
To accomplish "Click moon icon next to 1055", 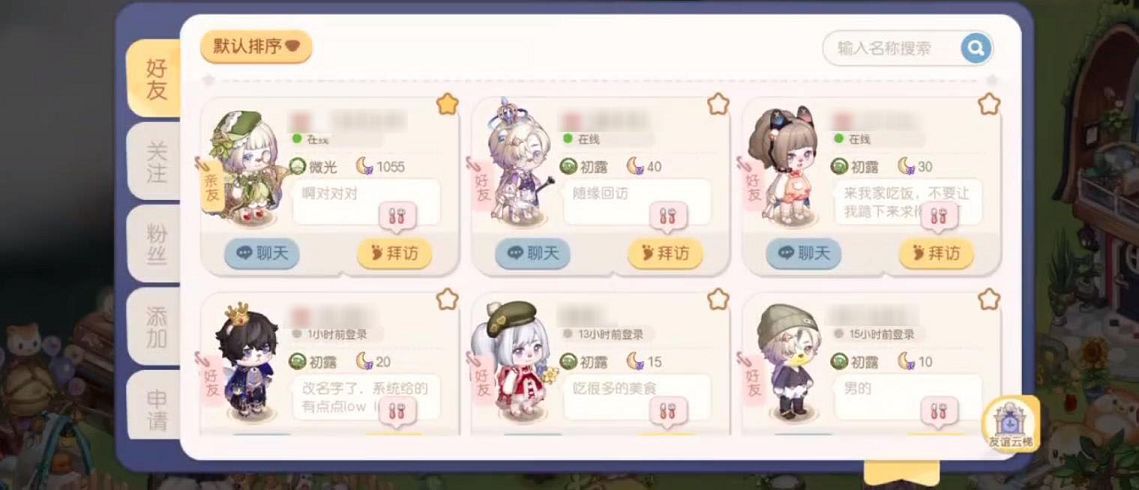I will tap(365, 166).
